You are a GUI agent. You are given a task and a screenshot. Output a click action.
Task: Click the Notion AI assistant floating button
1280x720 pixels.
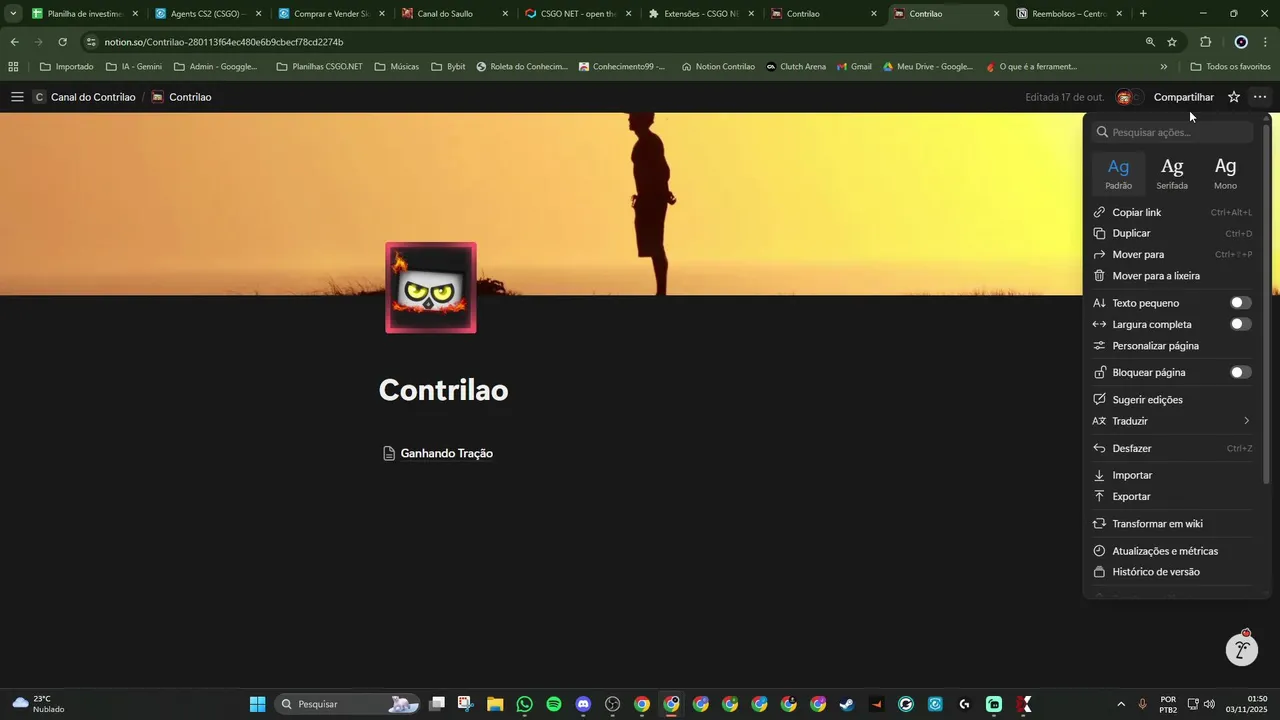click(x=1242, y=650)
